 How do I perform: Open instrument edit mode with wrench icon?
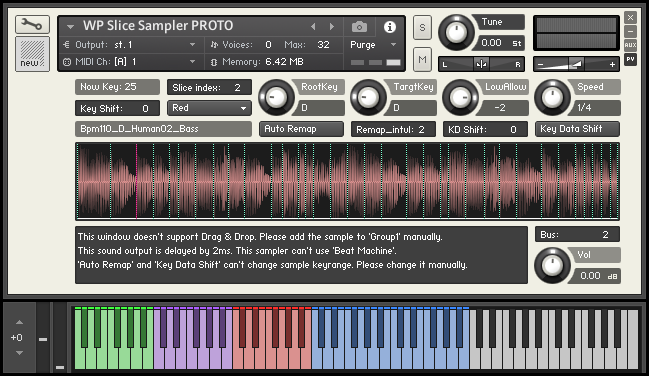(x=32, y=25)
